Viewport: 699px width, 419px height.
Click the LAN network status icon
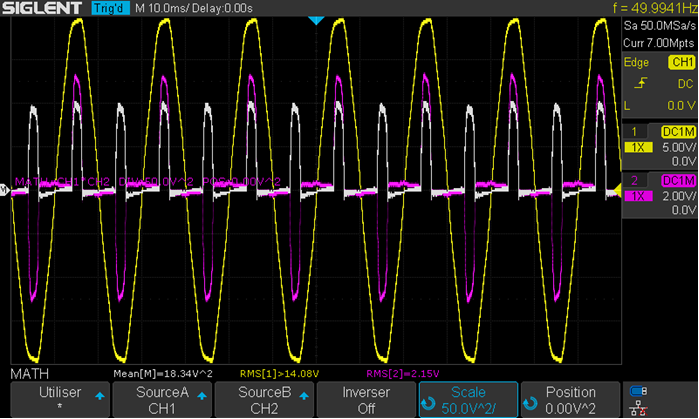point(638,408)
